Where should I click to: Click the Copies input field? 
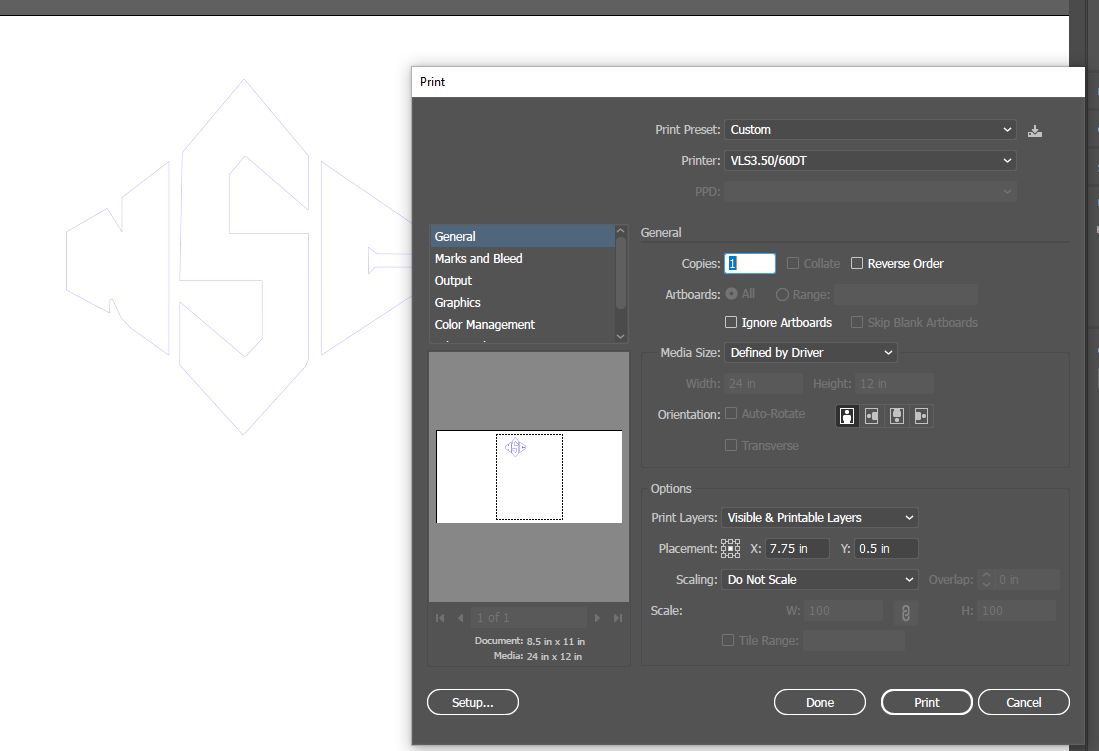[749, 263]
